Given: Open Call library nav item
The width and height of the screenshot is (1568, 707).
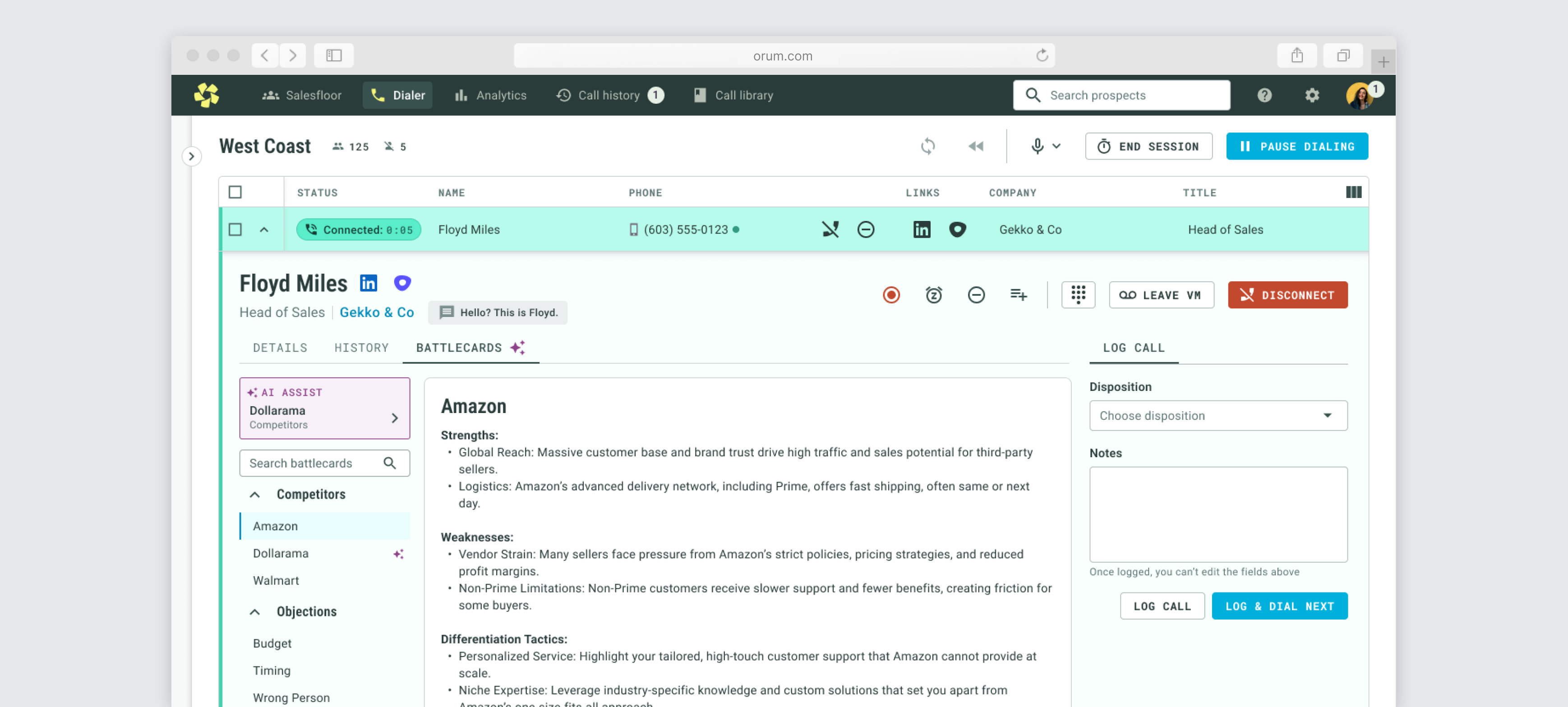Looking at the screenshot, I should tap(733, 95).
